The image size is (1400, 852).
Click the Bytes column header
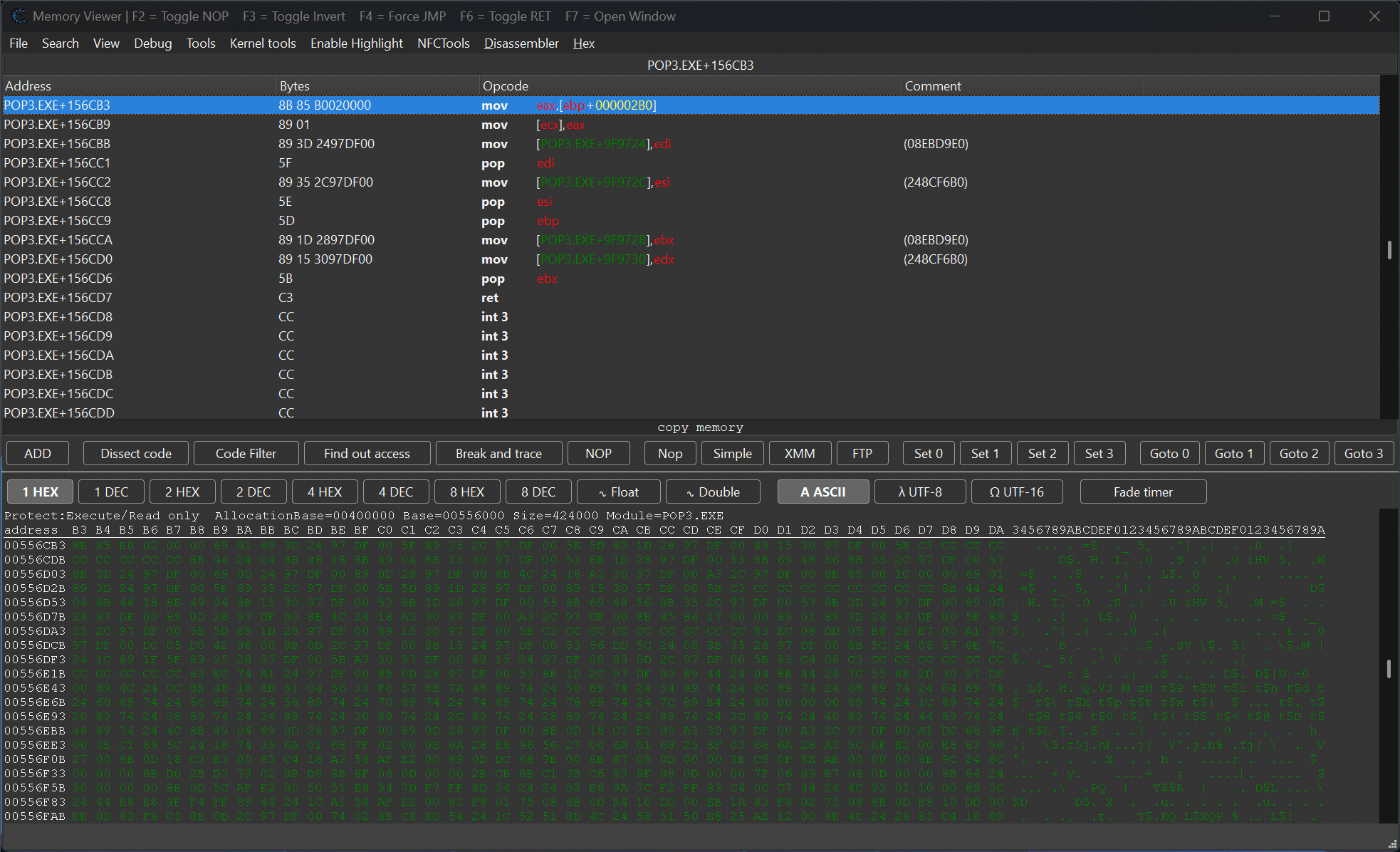click(378, 85)
